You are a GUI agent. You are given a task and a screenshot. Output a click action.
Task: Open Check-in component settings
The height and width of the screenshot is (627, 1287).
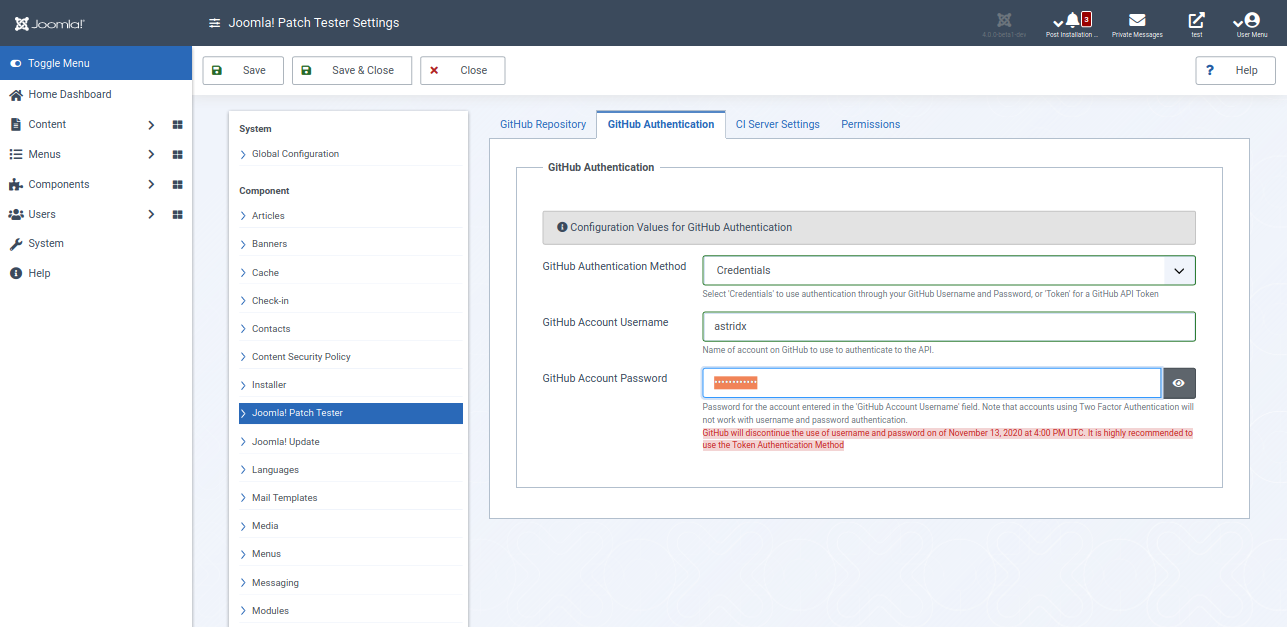[351, 300]
